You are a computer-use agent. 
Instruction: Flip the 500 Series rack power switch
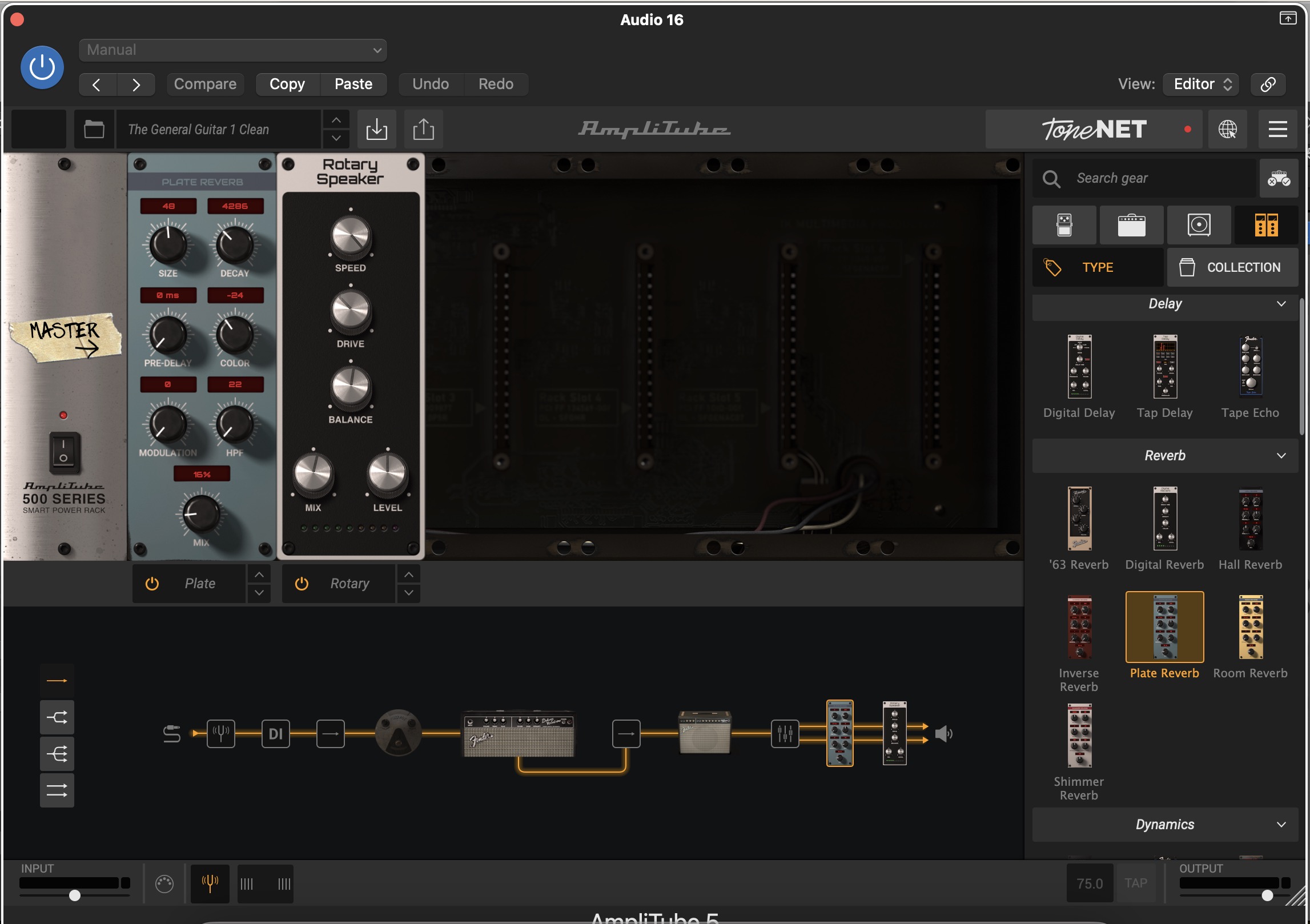[x=64, y=452]
